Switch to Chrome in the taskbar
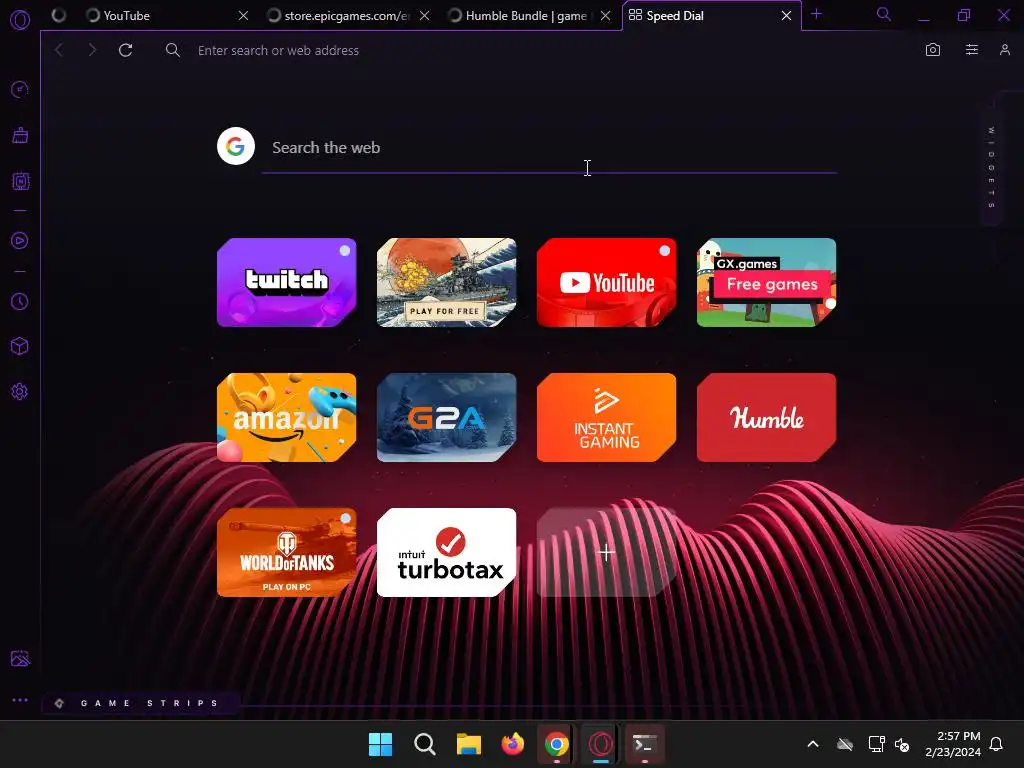This screenshot has width=1024, height=768. [x=556, y=744]
